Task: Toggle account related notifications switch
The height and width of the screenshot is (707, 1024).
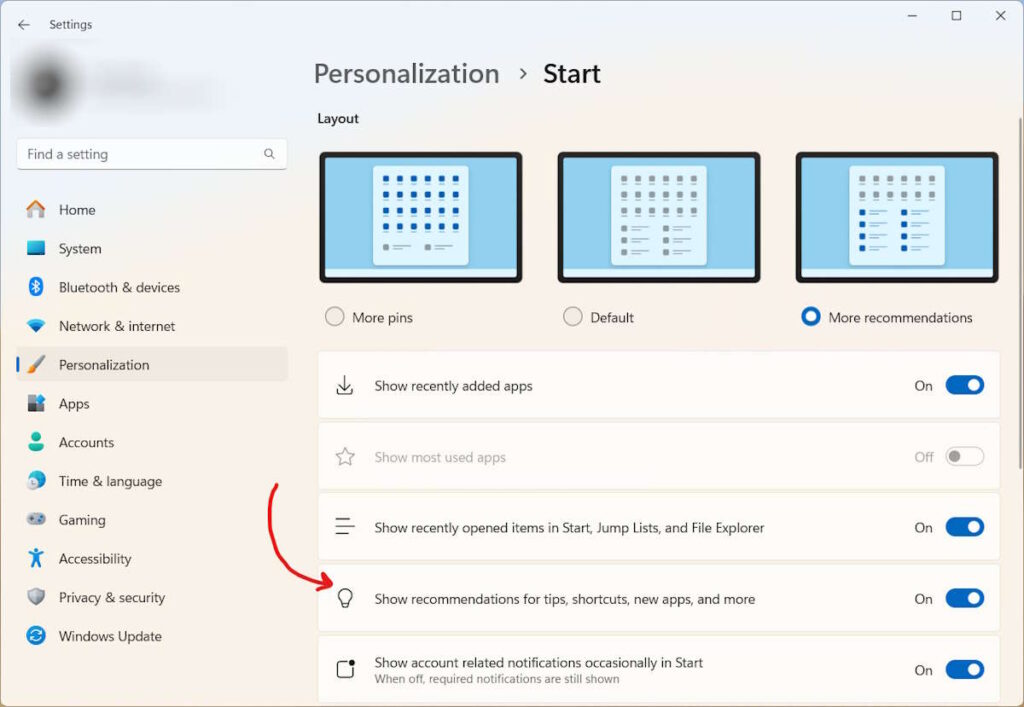Action: [x=965, y=670]
